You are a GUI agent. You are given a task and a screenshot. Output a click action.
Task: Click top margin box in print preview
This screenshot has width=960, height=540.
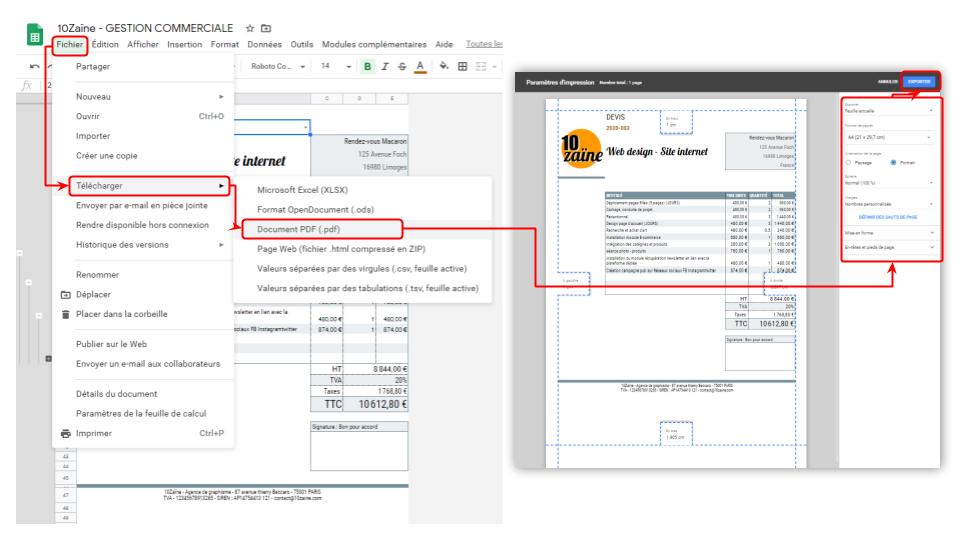(x=676, y=122)
